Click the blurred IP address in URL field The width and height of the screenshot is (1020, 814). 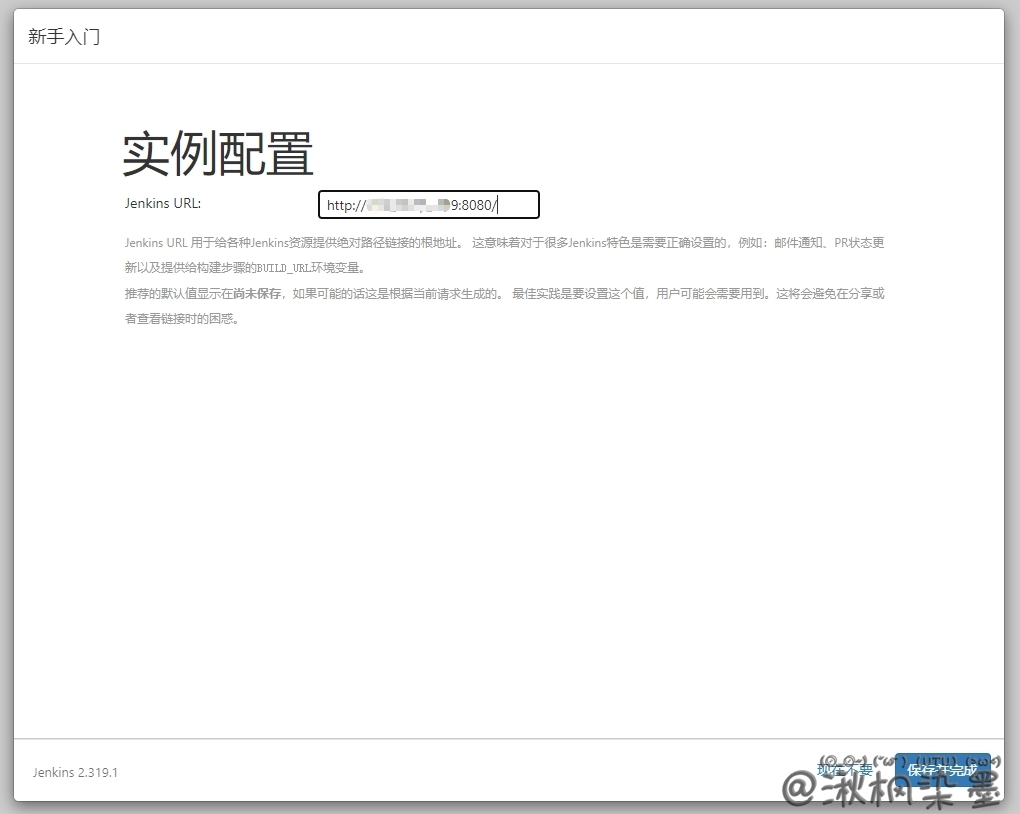(408, 206)
